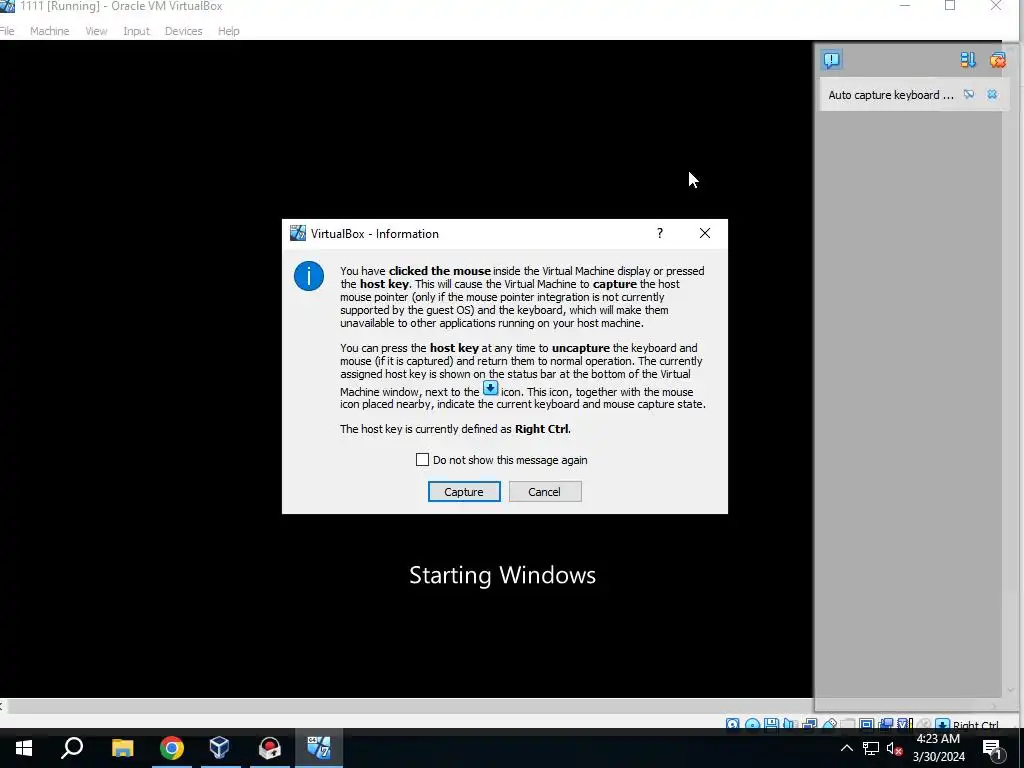Viewport: 1024px width, 768px height.
Task: Click the optical disc indicator in status bar
Action: [752, 724]
